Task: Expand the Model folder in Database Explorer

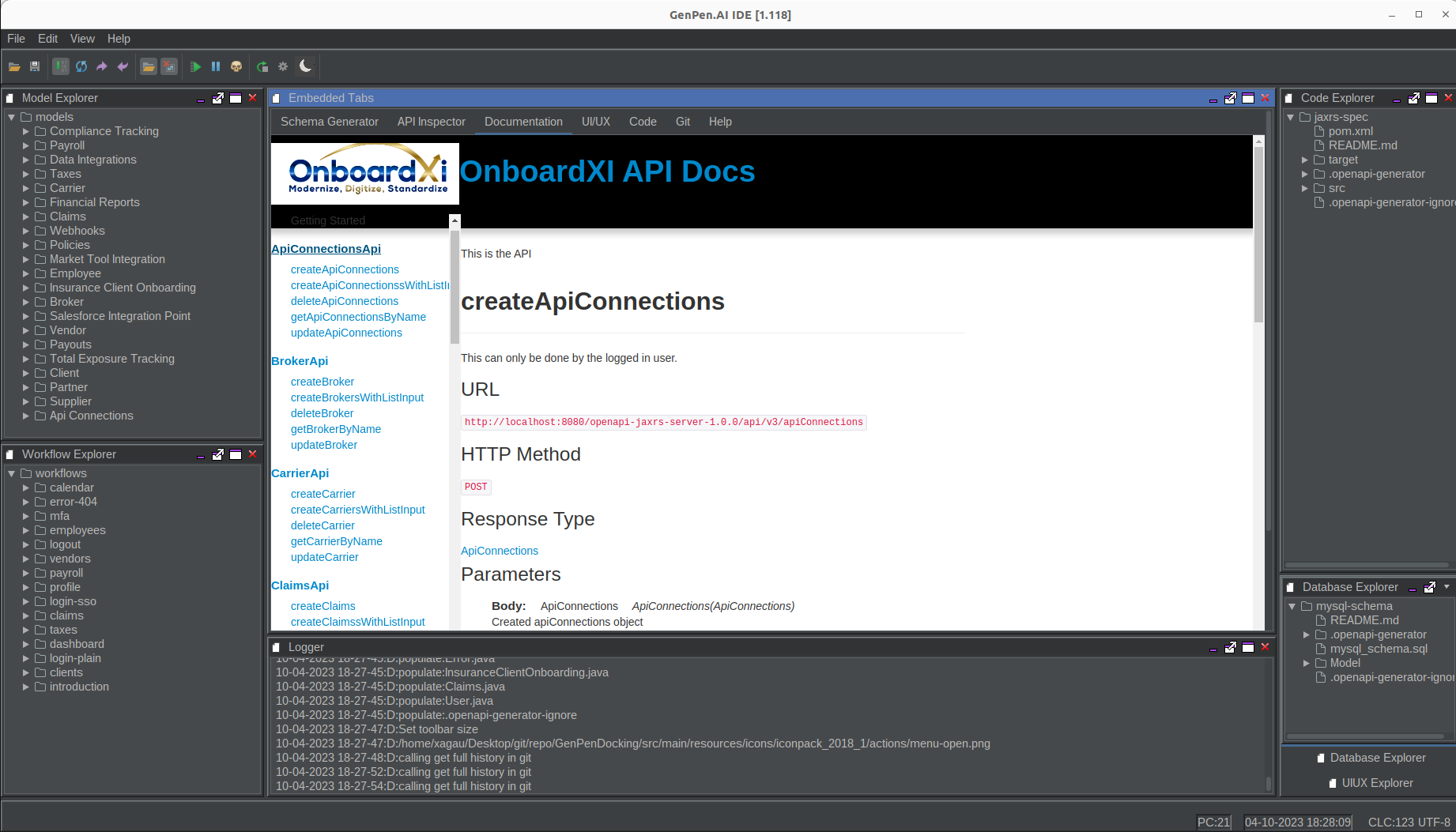Action: [1307, 663]
